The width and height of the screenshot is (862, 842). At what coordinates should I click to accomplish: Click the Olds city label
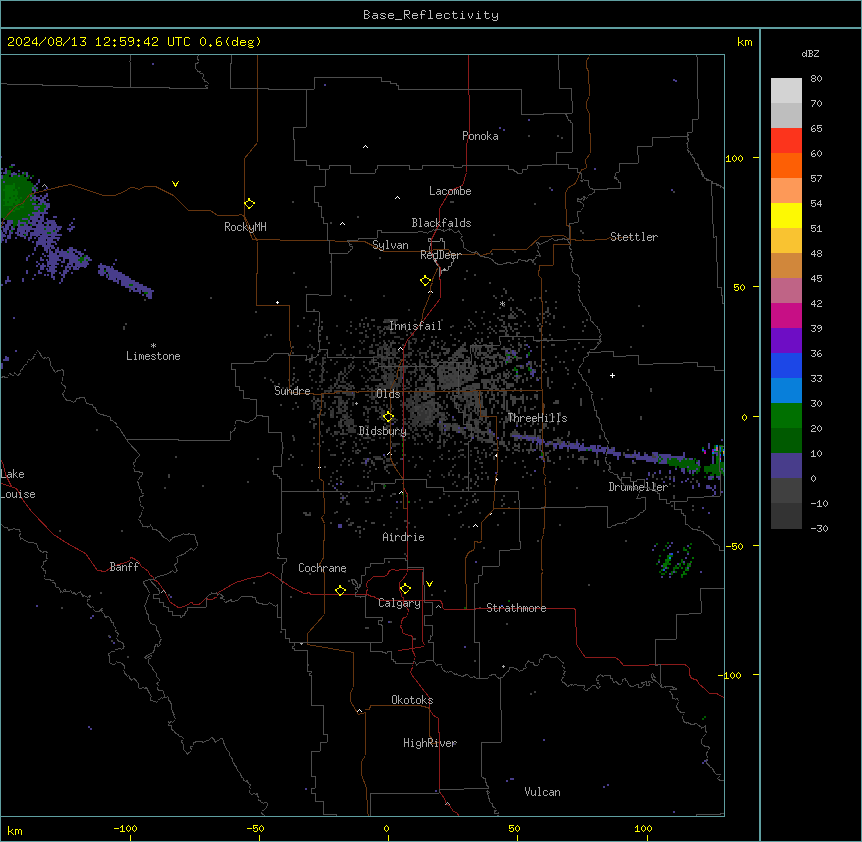pos(388,394)
